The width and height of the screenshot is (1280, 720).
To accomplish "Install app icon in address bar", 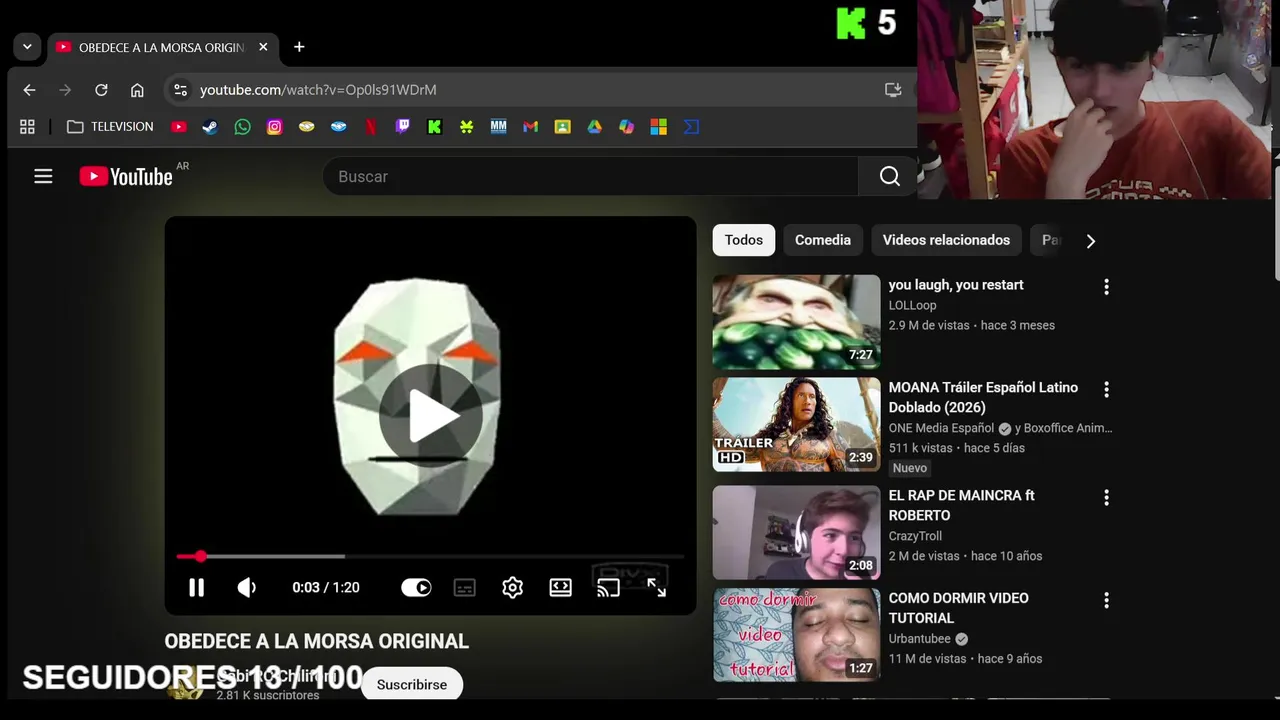I will coord(893,90).
